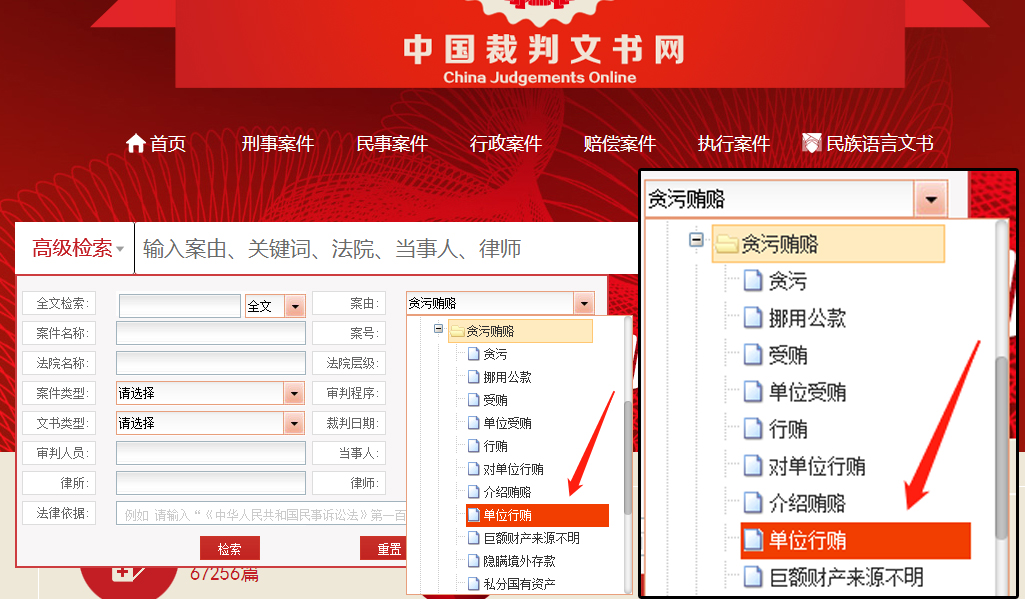Open the 案由 dropdown arrow in search form

tap(584, 303)
